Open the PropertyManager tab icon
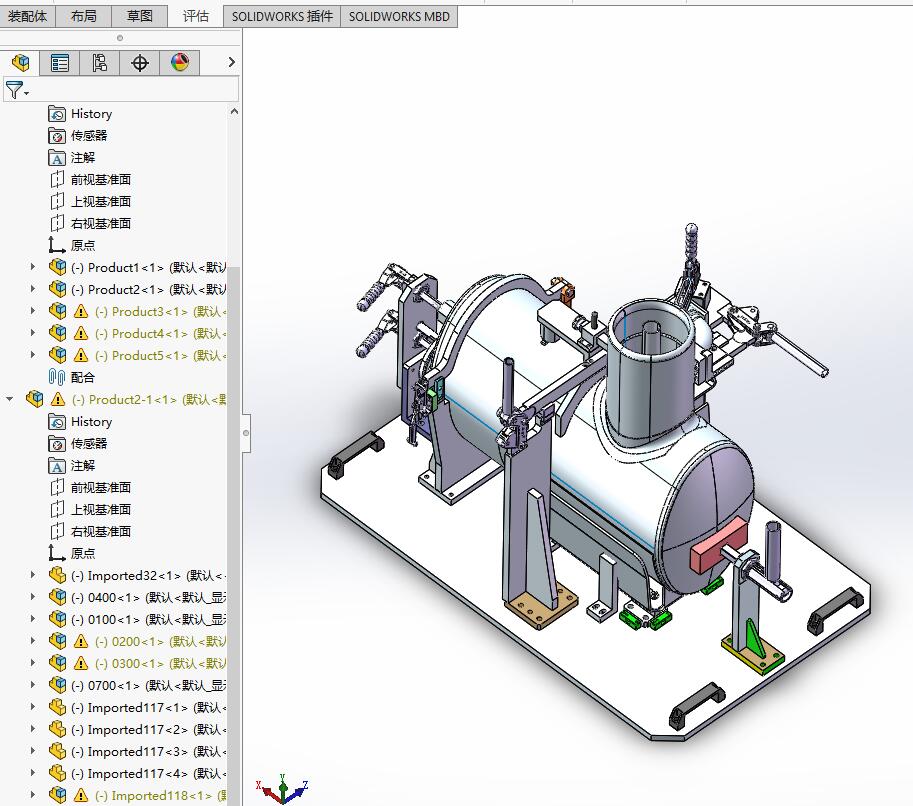Image resolution: width=913 pixels, height=806 pixels. [x=59, y=62]
